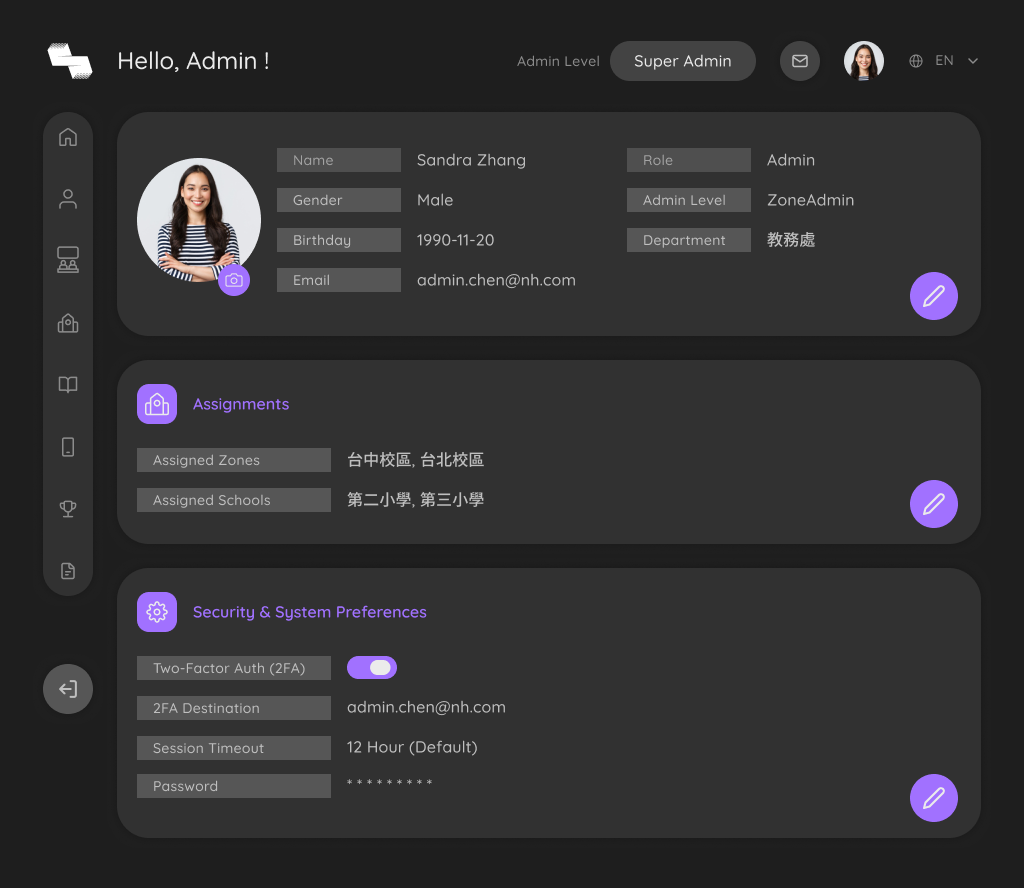This screenshot has height=888, width=1024.
Task: Open the school building sidebar icon
Action: pos(68,323)
